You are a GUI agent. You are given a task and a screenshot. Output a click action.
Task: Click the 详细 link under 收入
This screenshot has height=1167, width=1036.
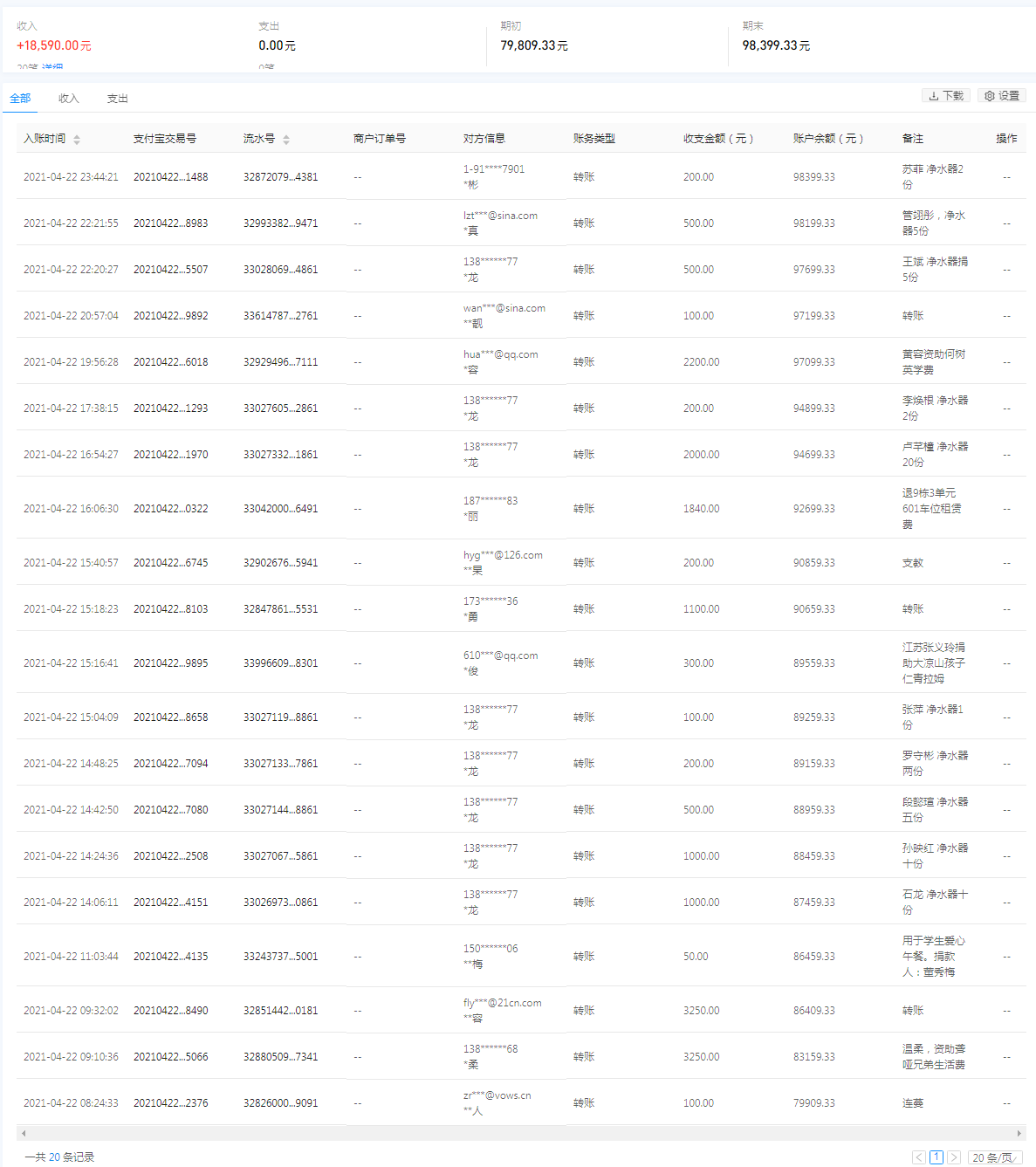click(52, 68)
